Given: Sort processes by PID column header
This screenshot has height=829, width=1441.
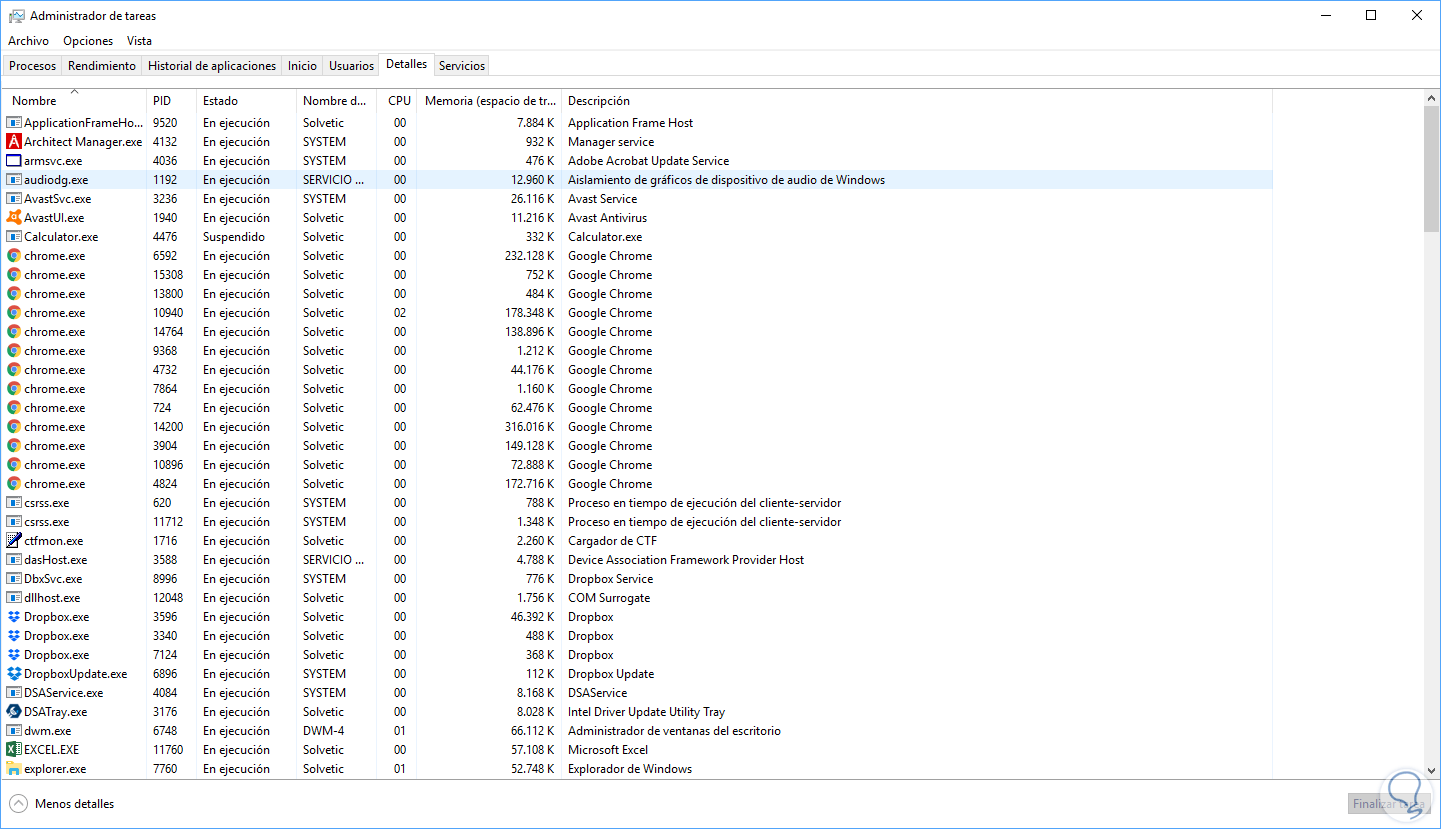Looking at the screenshot, I should pos(171,101).
